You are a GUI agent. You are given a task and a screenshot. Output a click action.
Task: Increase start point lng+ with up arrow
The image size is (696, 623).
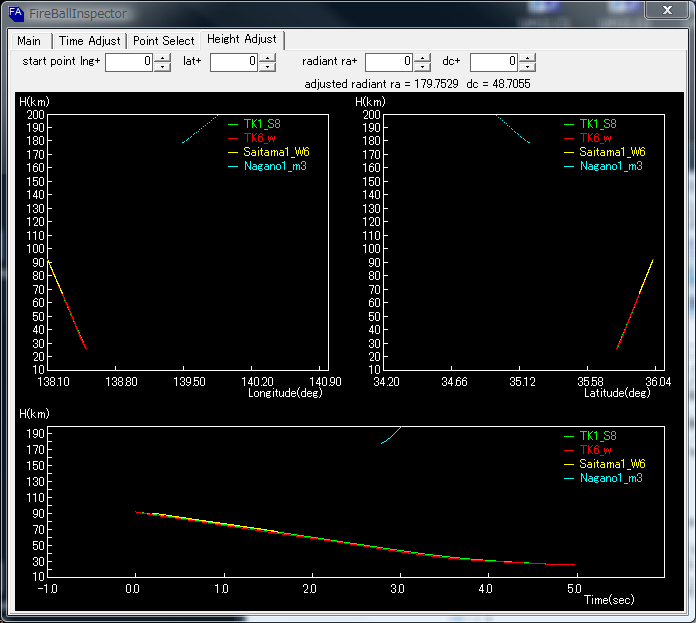162,57
